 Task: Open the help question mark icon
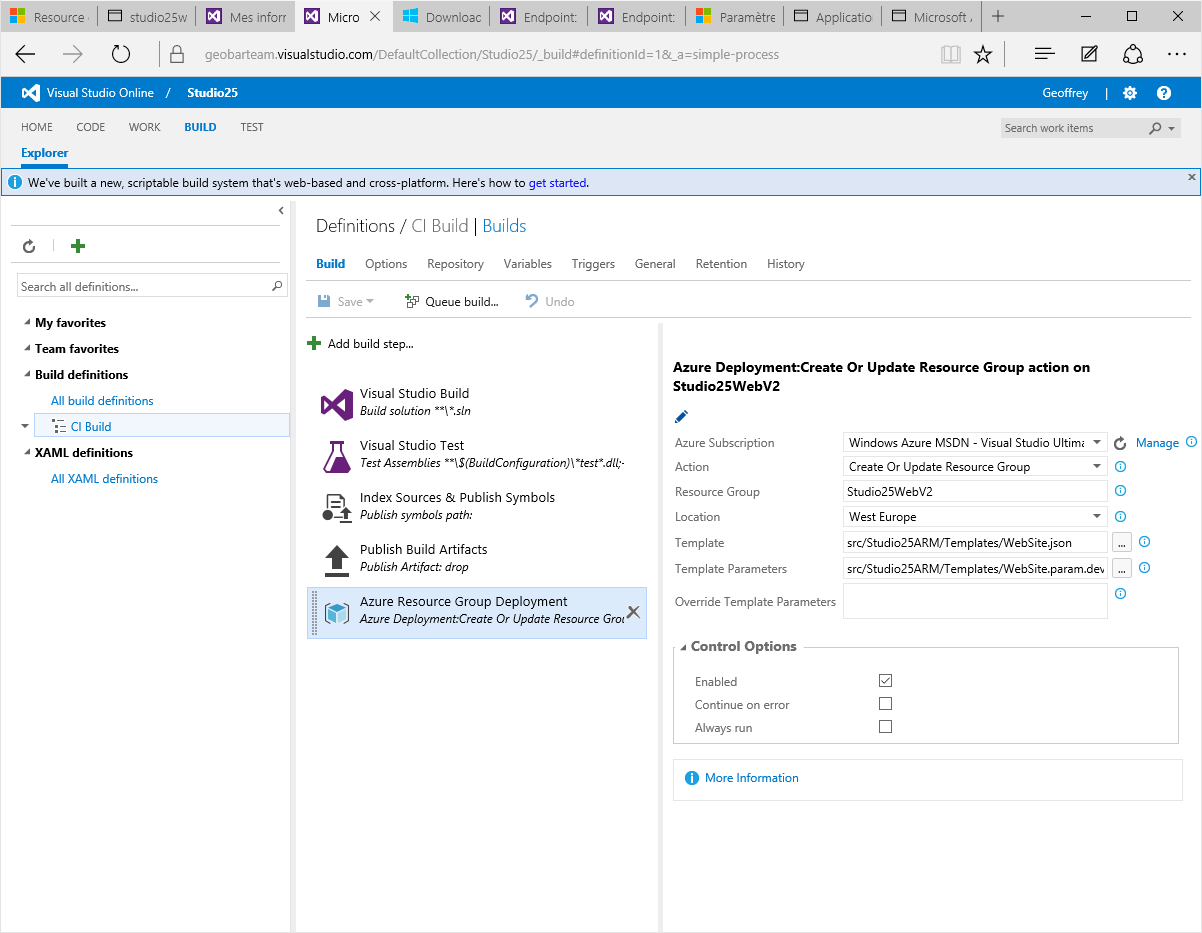pyautogui.click(x=1164, y=93)
